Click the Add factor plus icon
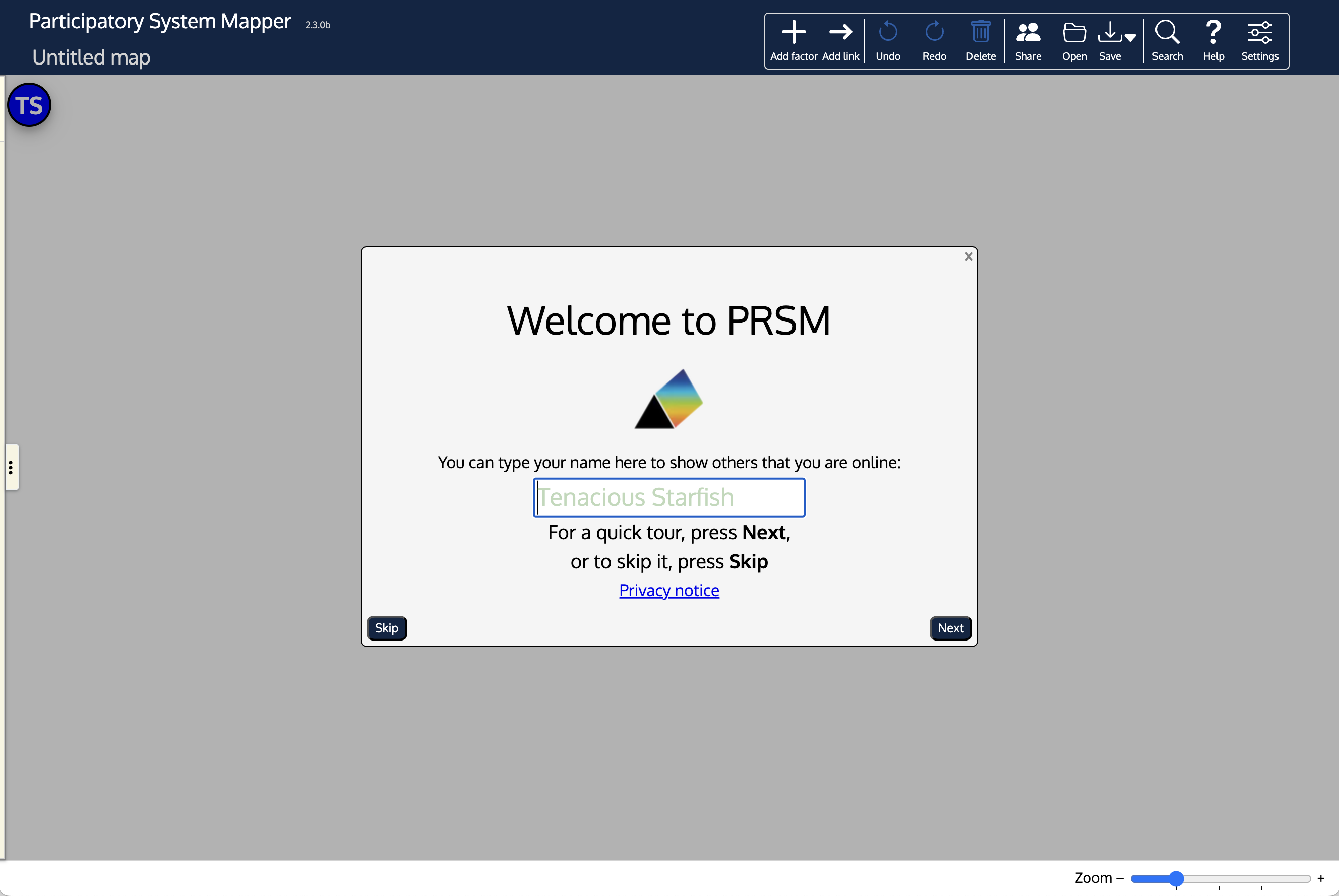 [x=793, y=32]
